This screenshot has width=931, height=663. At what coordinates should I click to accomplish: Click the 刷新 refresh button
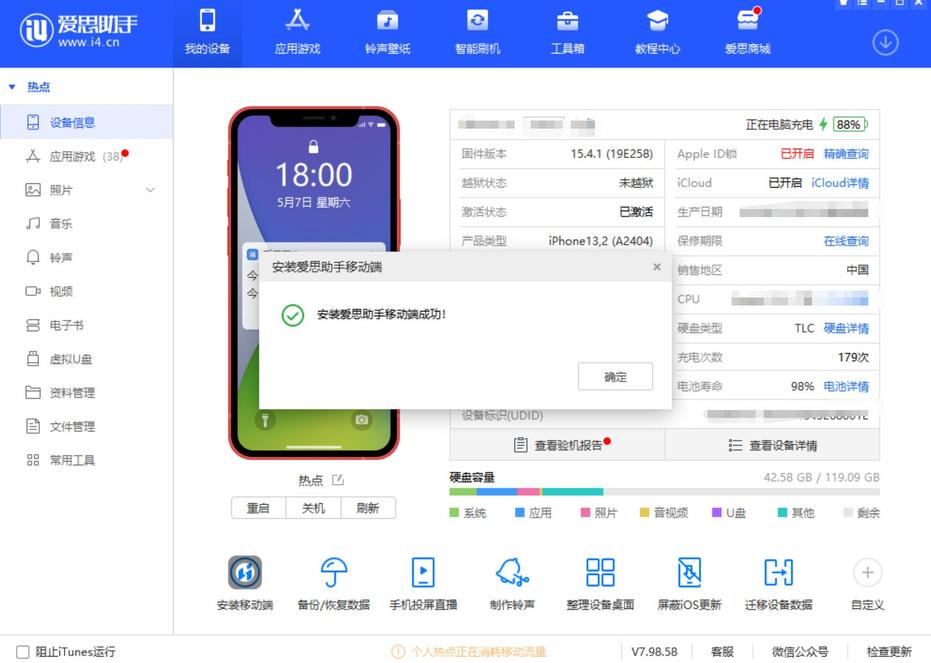point(368,508)
